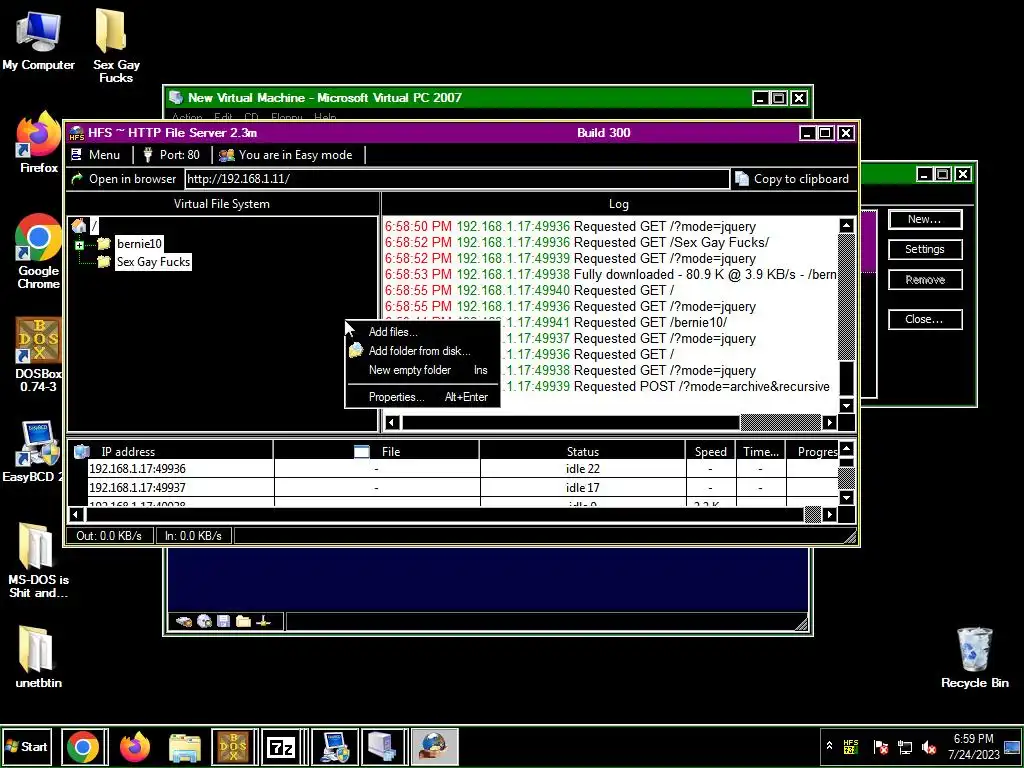Click the server URL address field
Screen dimensions: 1024x768
click(456, 178)
